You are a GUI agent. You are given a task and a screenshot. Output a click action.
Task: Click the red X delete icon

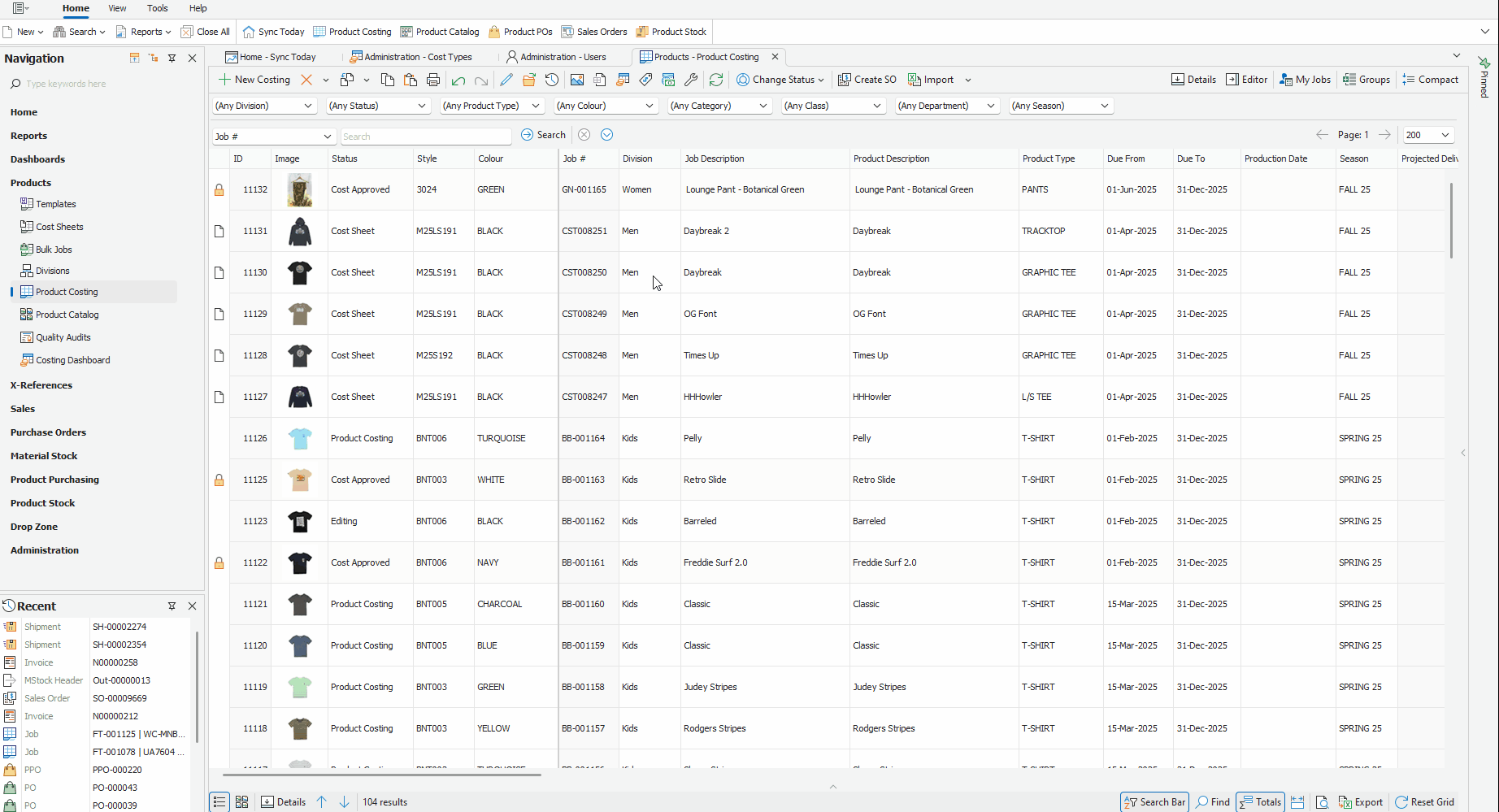click(306, 80)
